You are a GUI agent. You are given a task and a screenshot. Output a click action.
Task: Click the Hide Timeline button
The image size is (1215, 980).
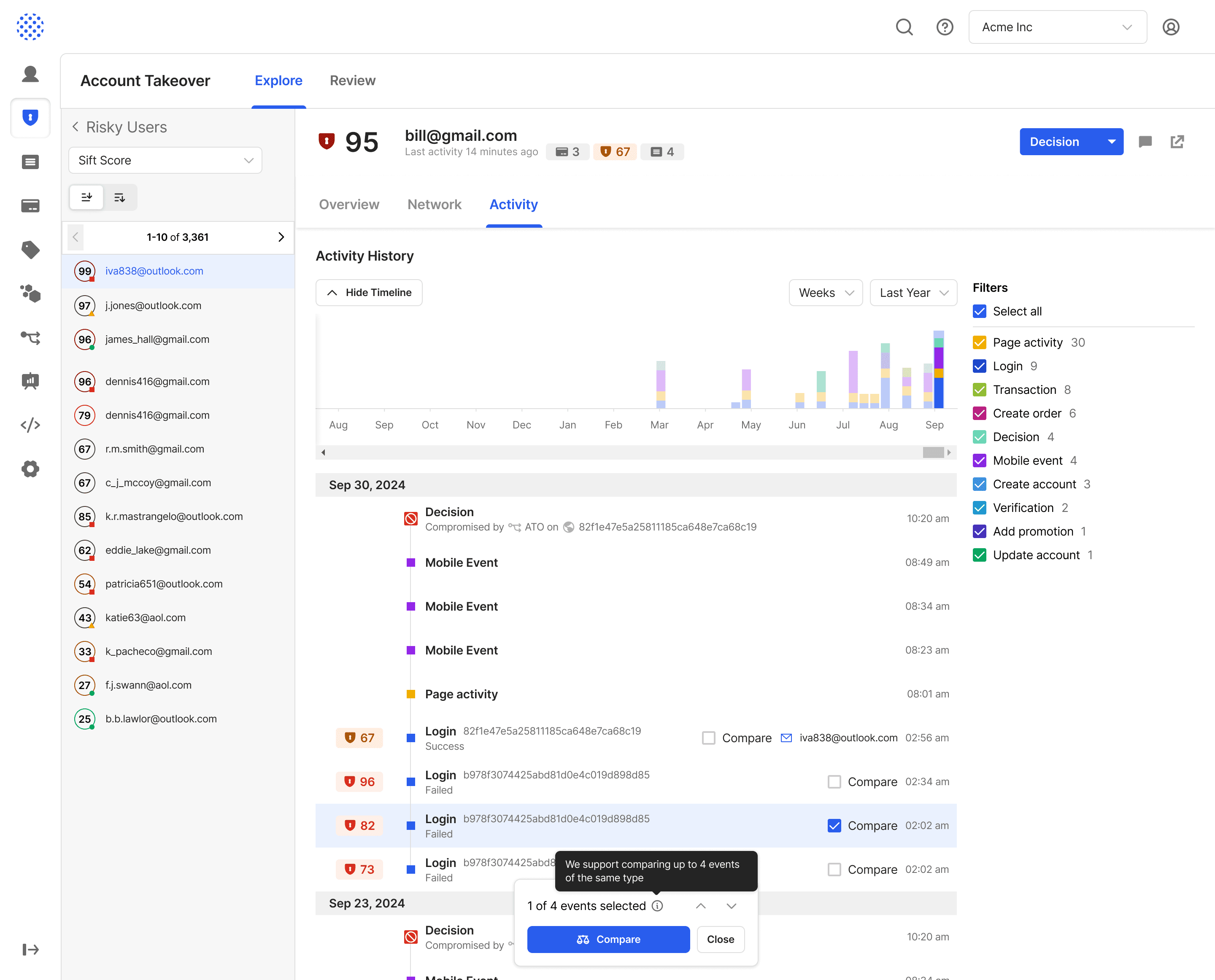369,293
